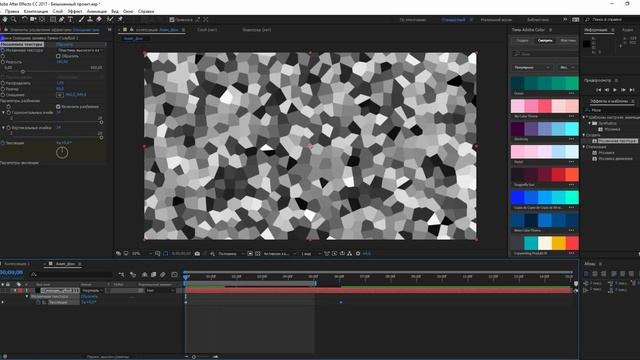
Task: Click the reset exposure icon in viewer footer
Action: (x=358, y=253)
